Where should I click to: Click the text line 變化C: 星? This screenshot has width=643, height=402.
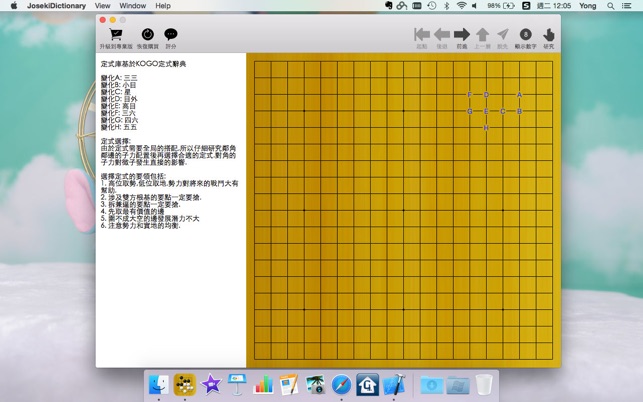pos(116,92)
